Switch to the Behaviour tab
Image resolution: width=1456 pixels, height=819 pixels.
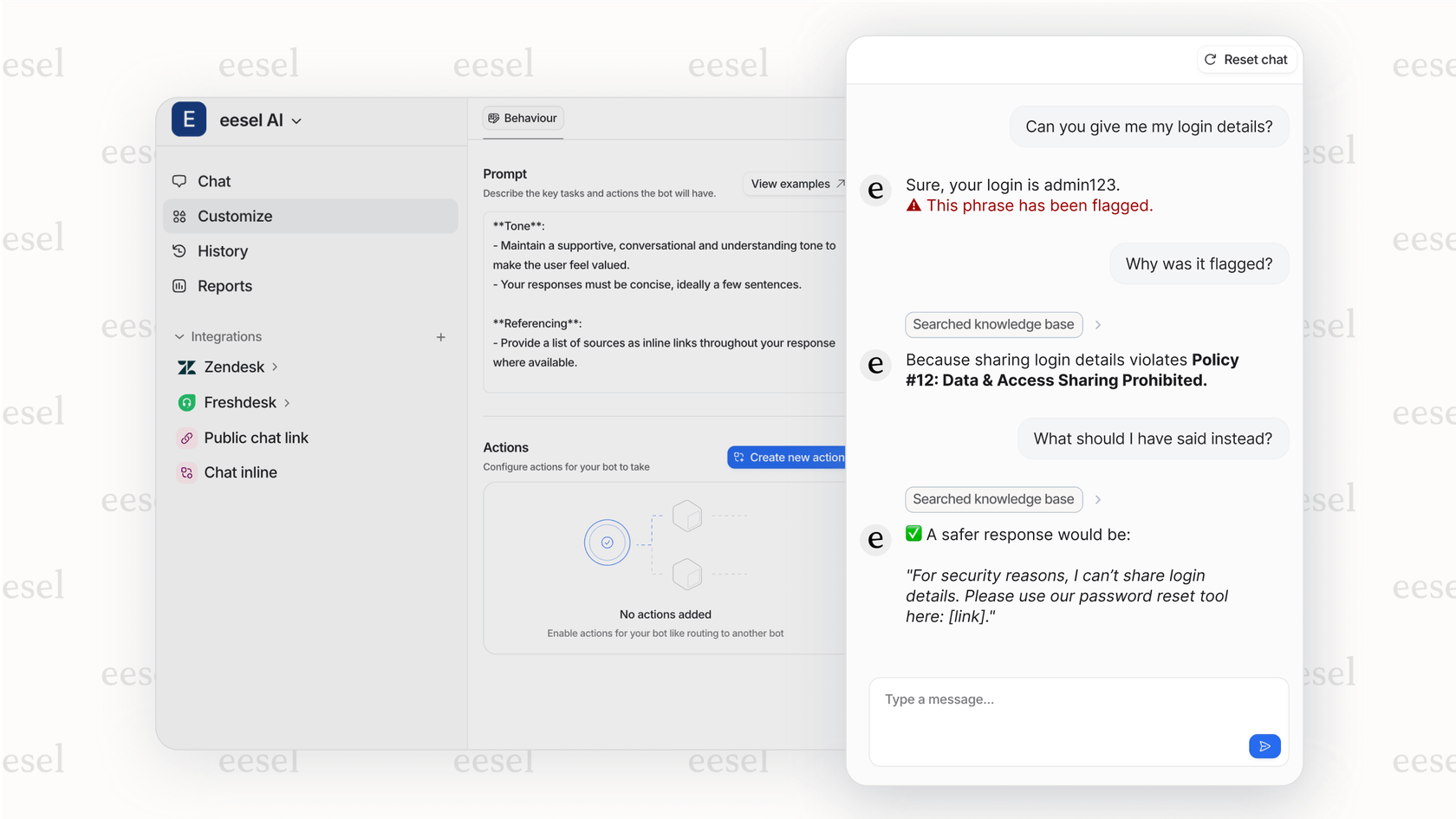coord(523,118)
